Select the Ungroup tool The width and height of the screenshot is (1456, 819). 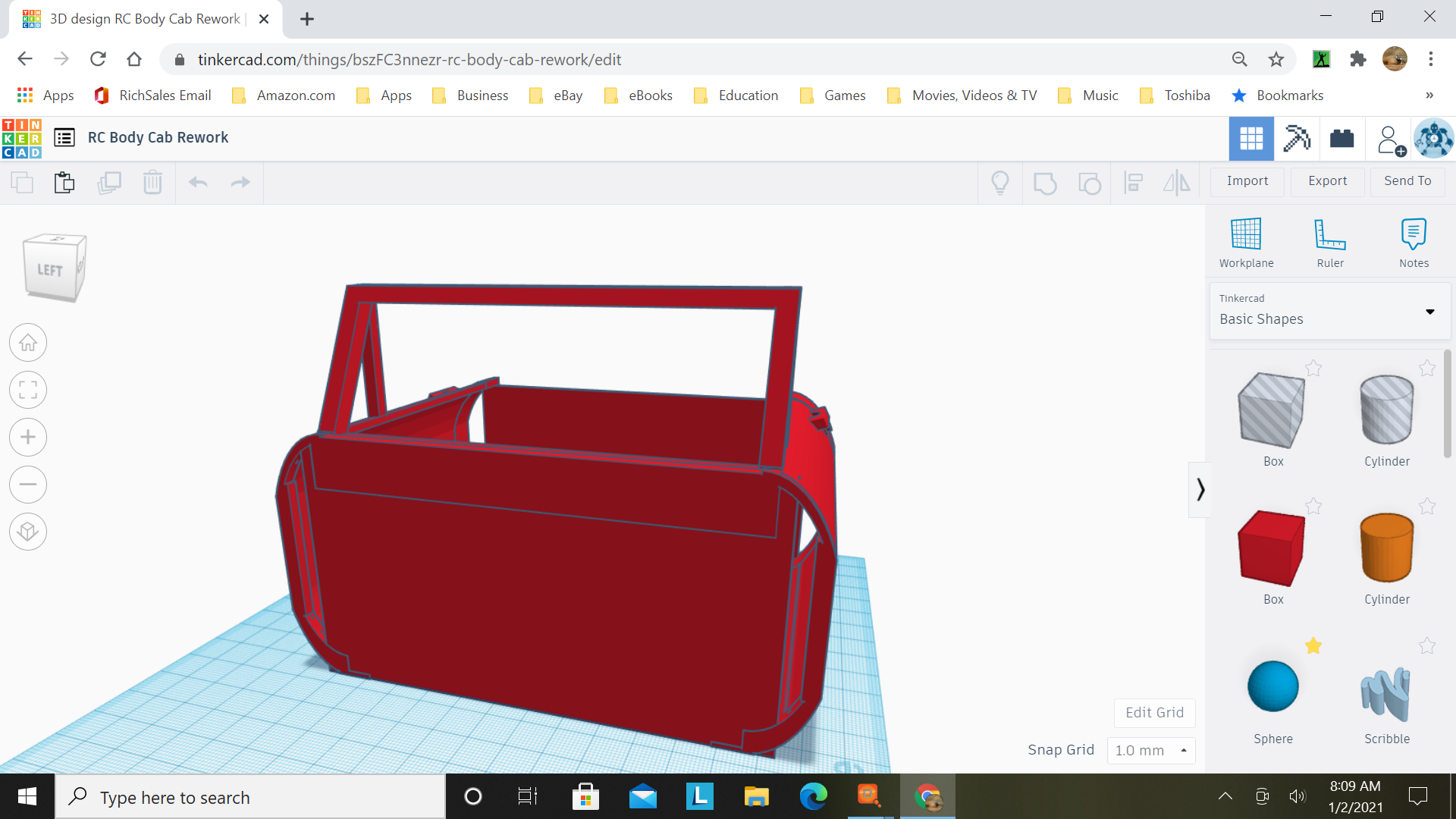pyautogui.click(x=1090, y=183)
